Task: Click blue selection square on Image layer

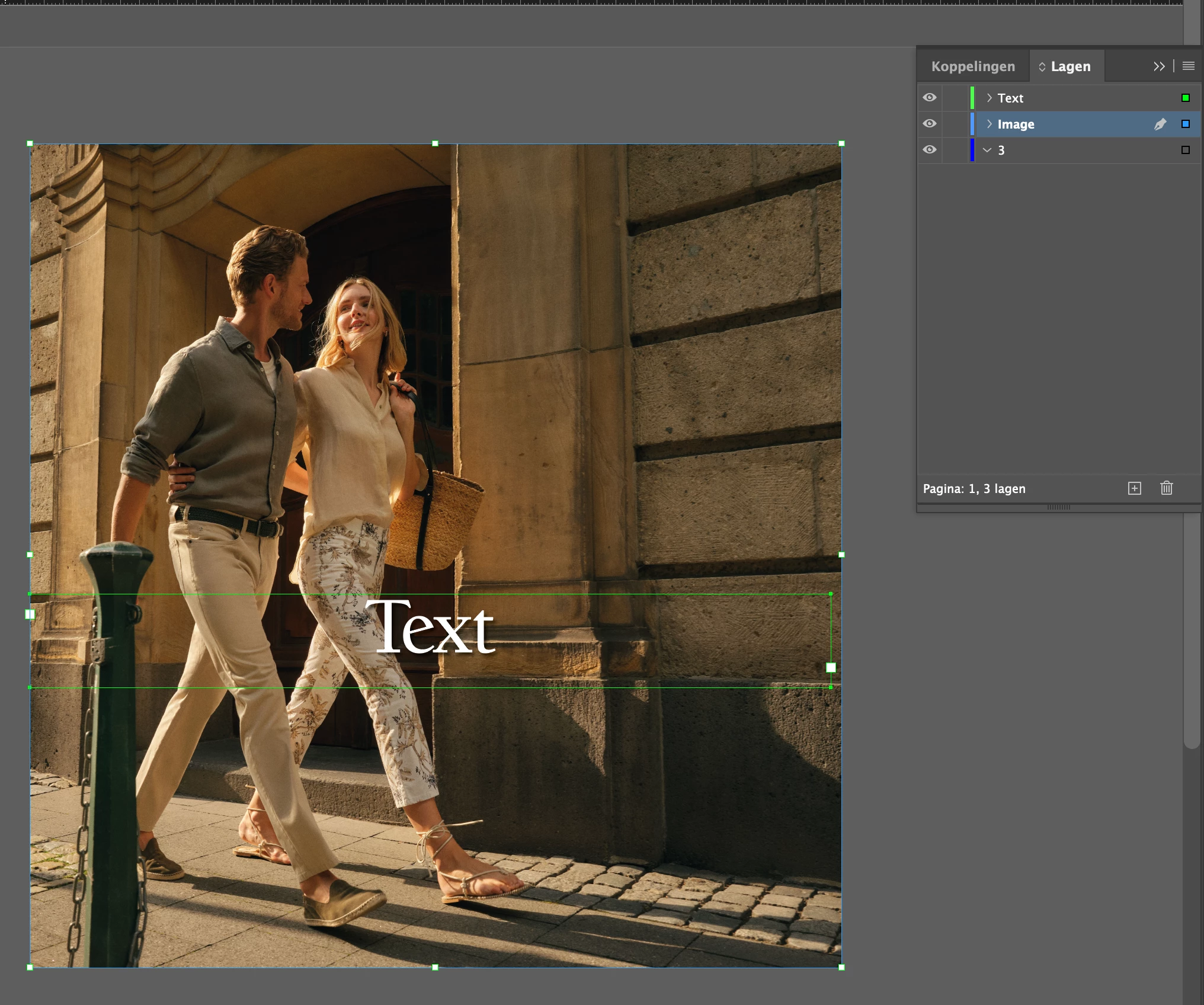Action: click(1185, 124)
